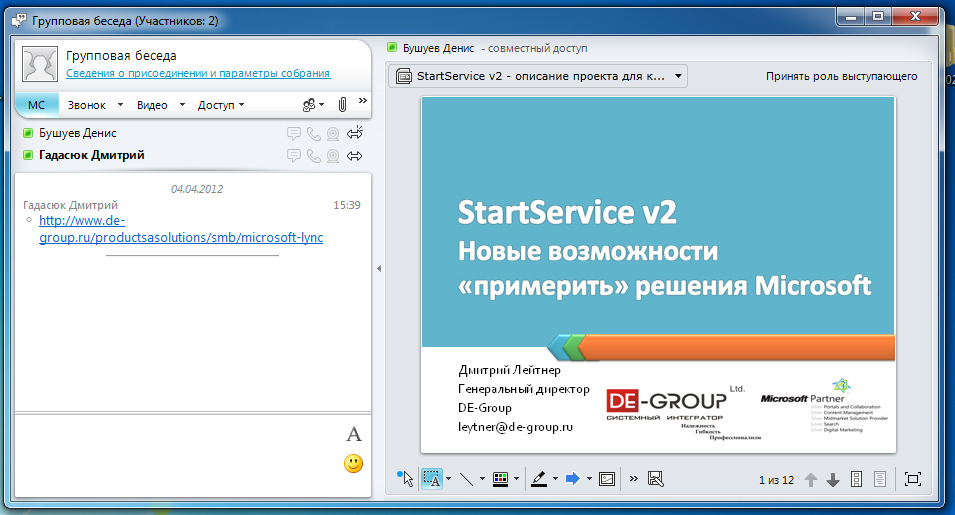Click webcam icon in Бушуев Денис row
This screenshot has width=955, height=515.
click(333, 133)
